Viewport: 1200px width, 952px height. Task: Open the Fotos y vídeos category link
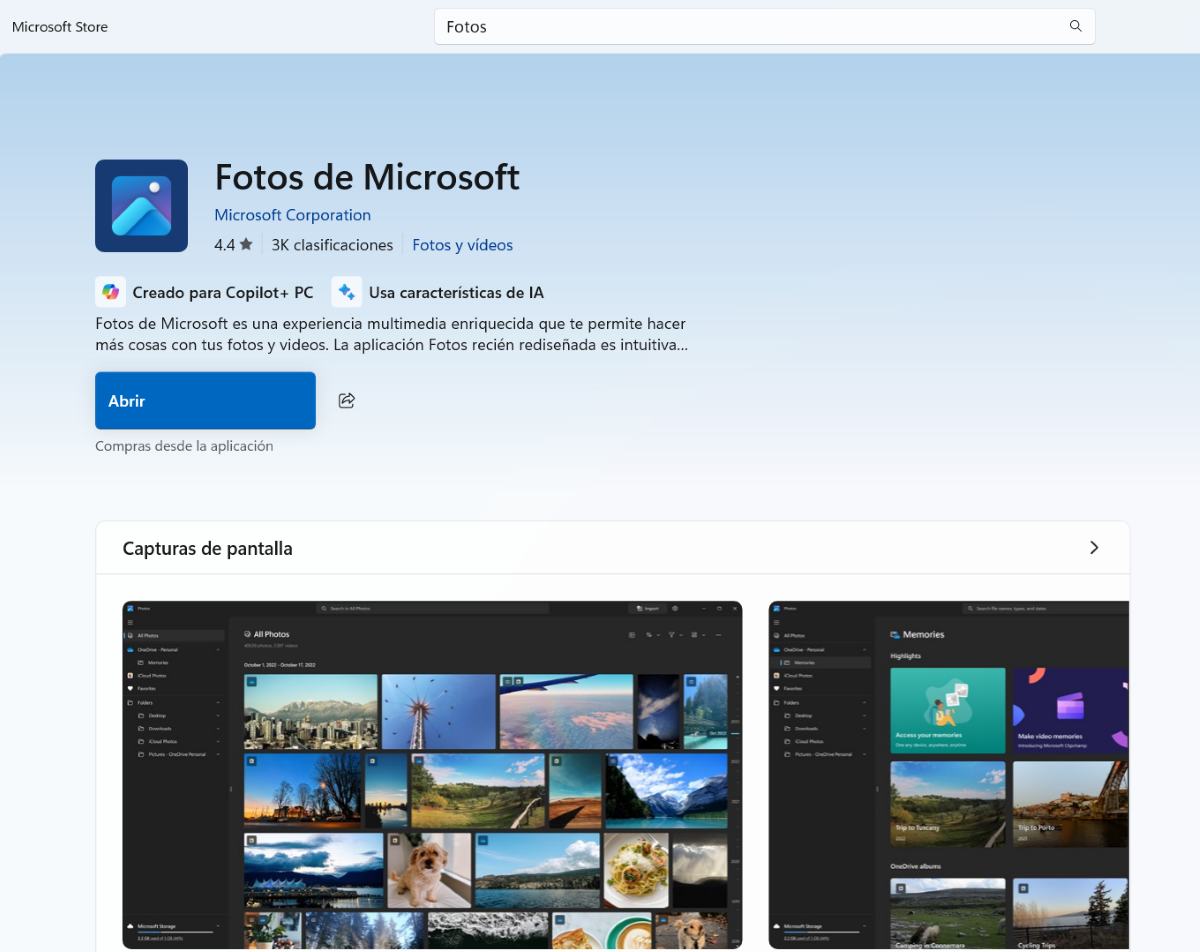point(462,245)
